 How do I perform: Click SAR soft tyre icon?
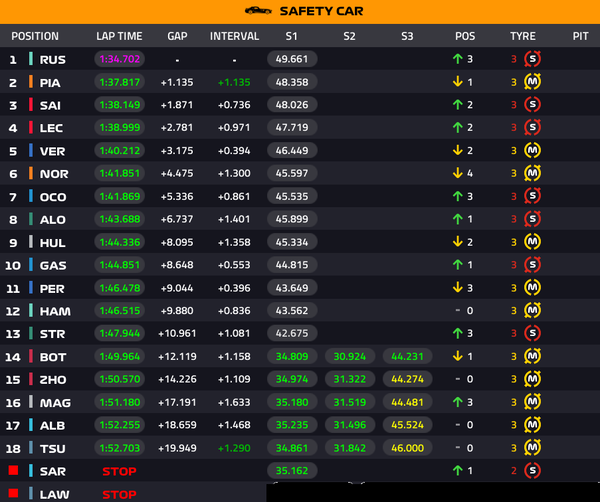click(x=532, y=470)
